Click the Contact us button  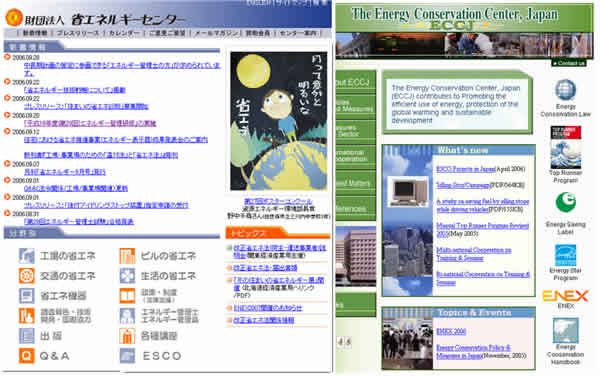[571, 63]
